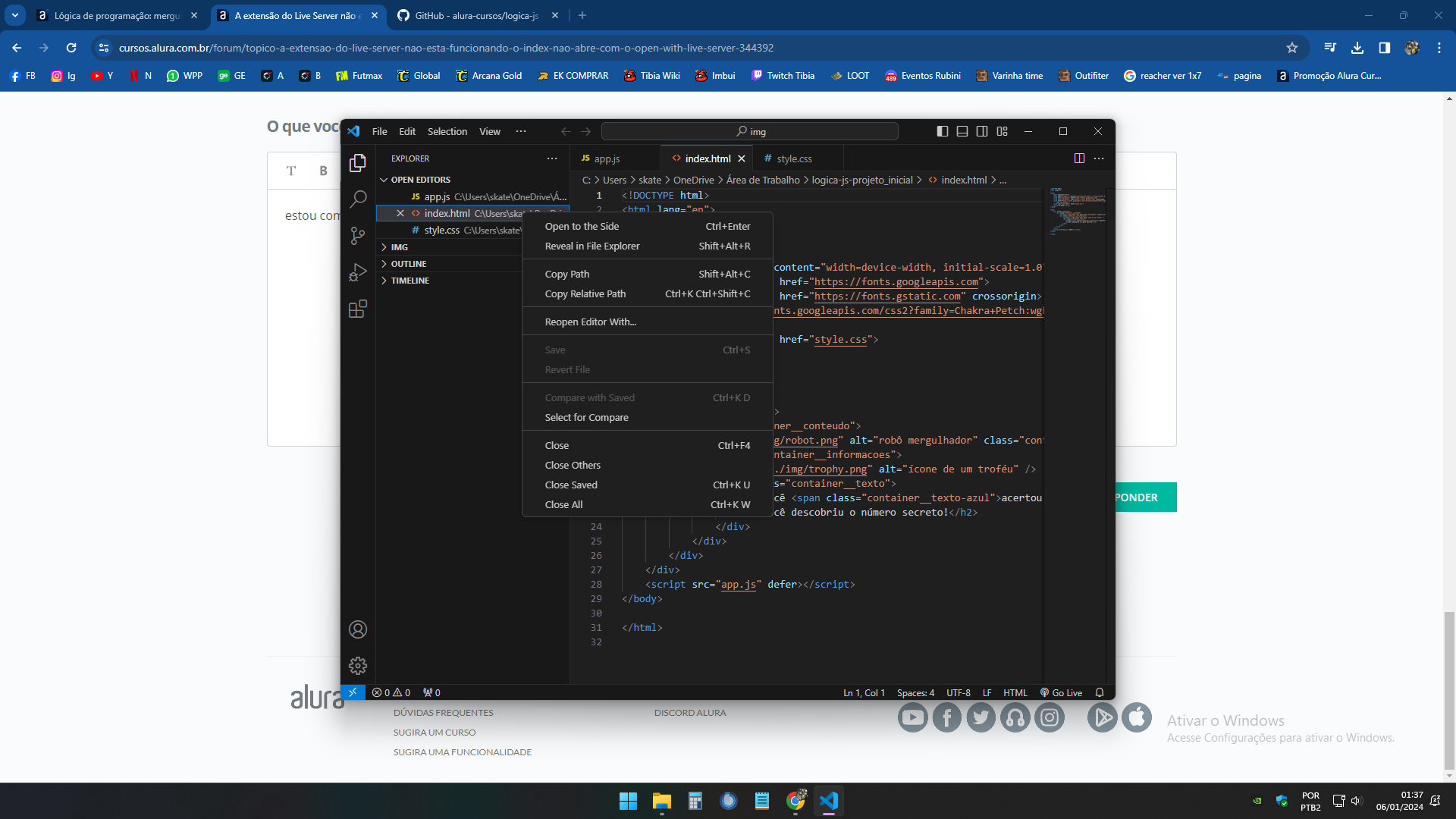
Task: Open Chrome downloads icon
Action: (x=1357, y=48)
